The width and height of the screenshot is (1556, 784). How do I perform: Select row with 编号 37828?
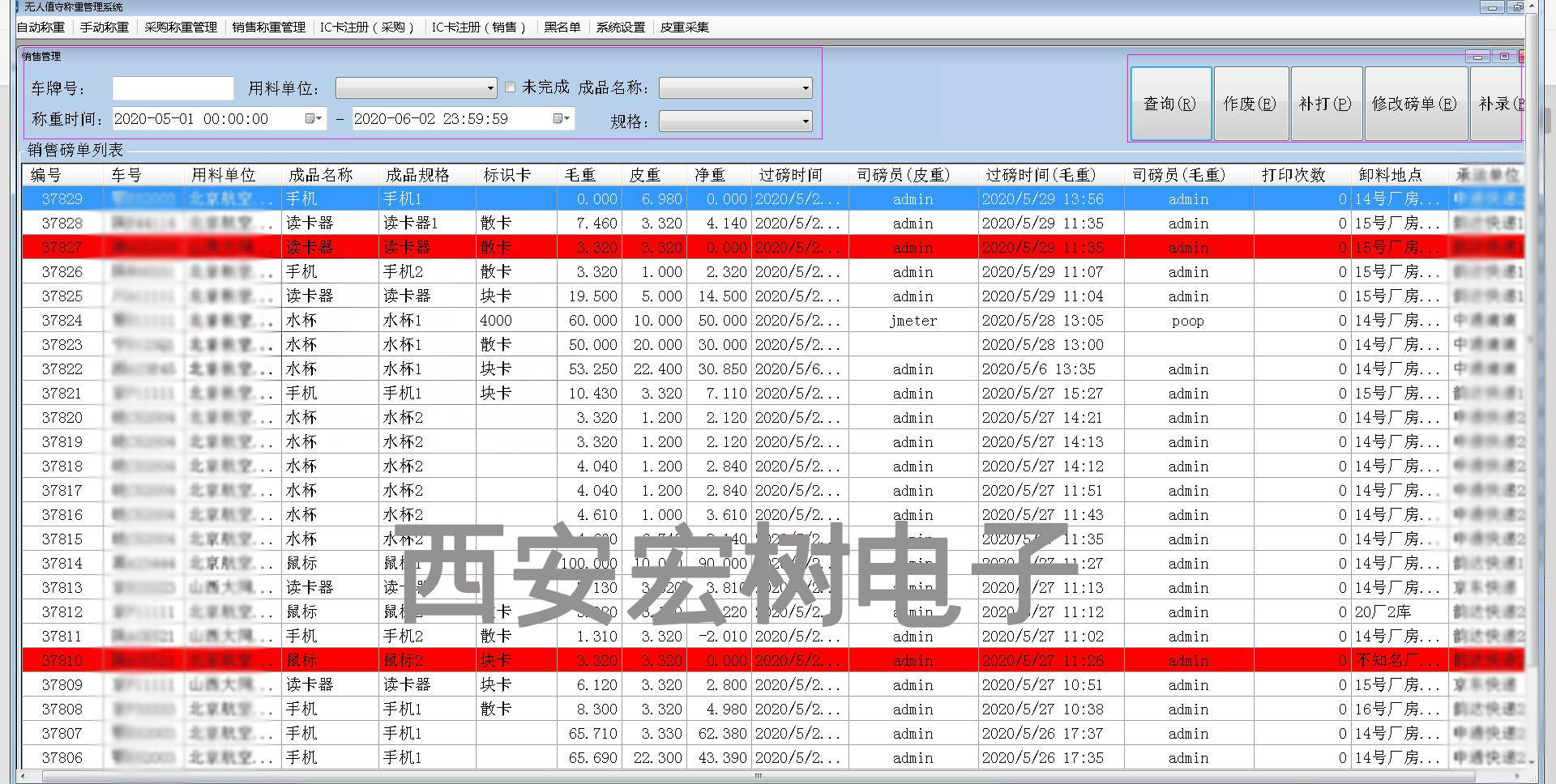(773, 224)
